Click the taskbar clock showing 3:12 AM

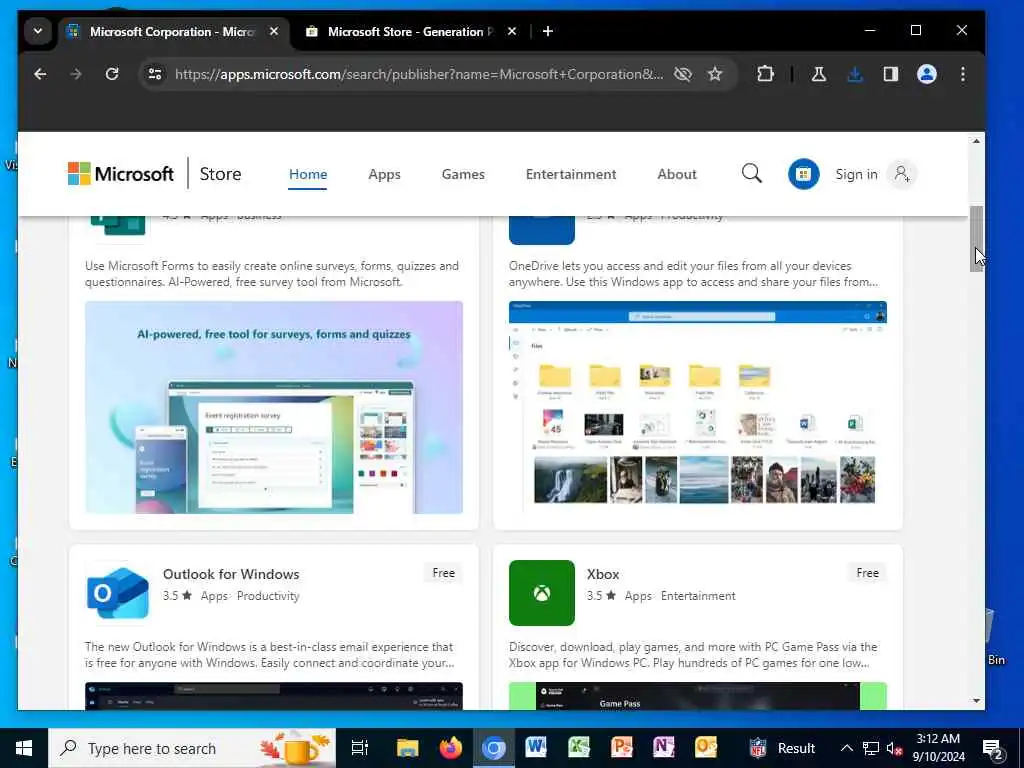point(938,748)
